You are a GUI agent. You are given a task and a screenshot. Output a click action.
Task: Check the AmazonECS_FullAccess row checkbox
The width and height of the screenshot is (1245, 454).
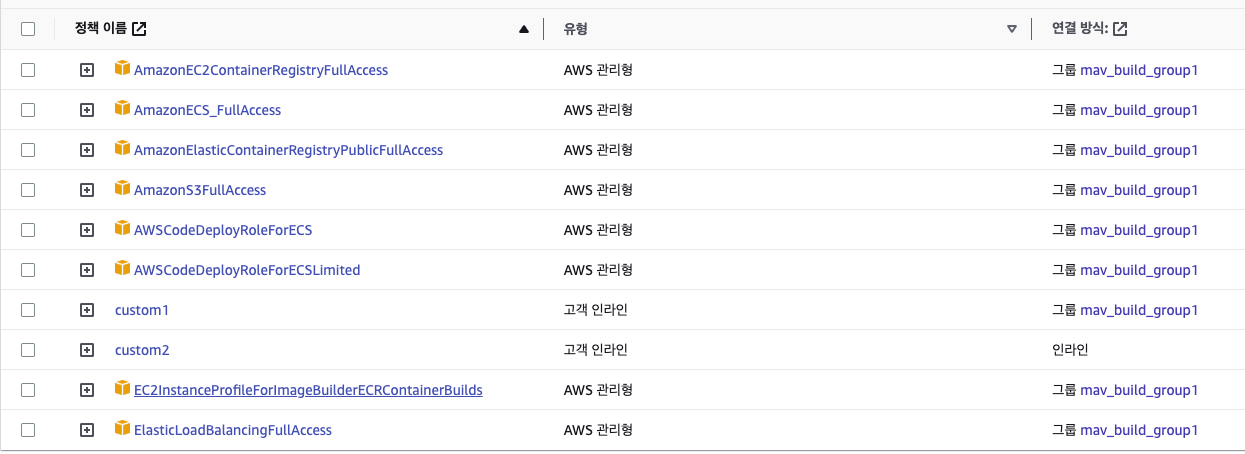click(28, 110)
